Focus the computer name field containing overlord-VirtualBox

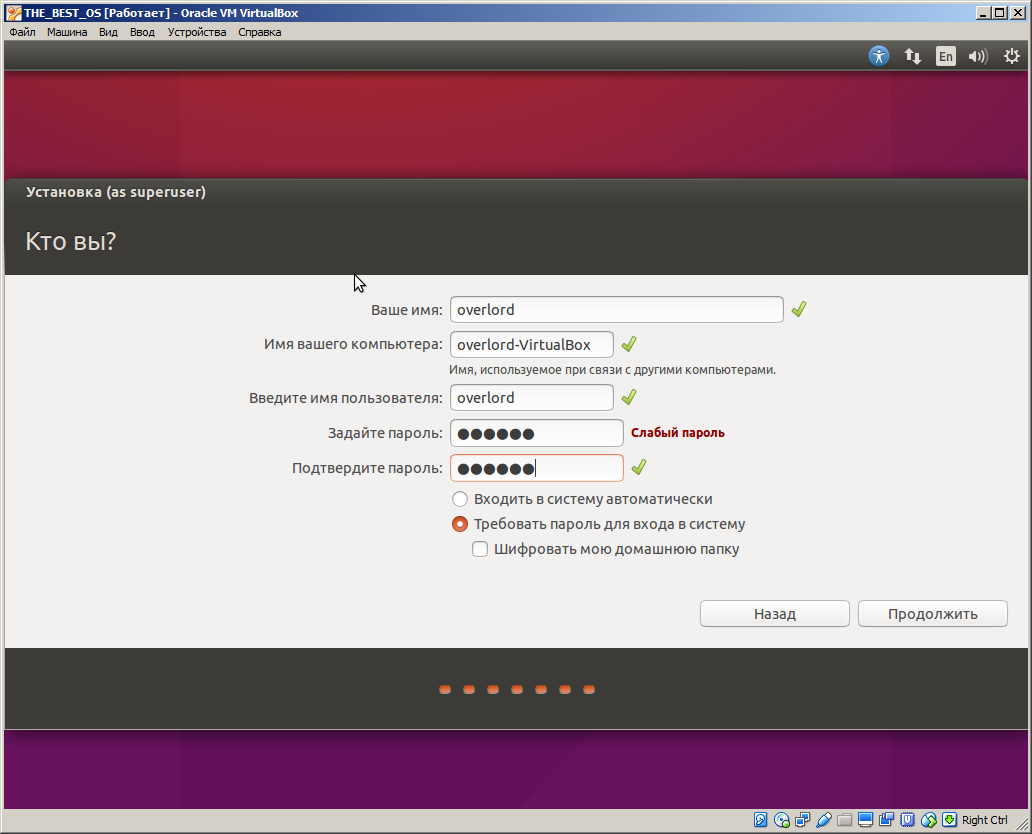[532, 344]
